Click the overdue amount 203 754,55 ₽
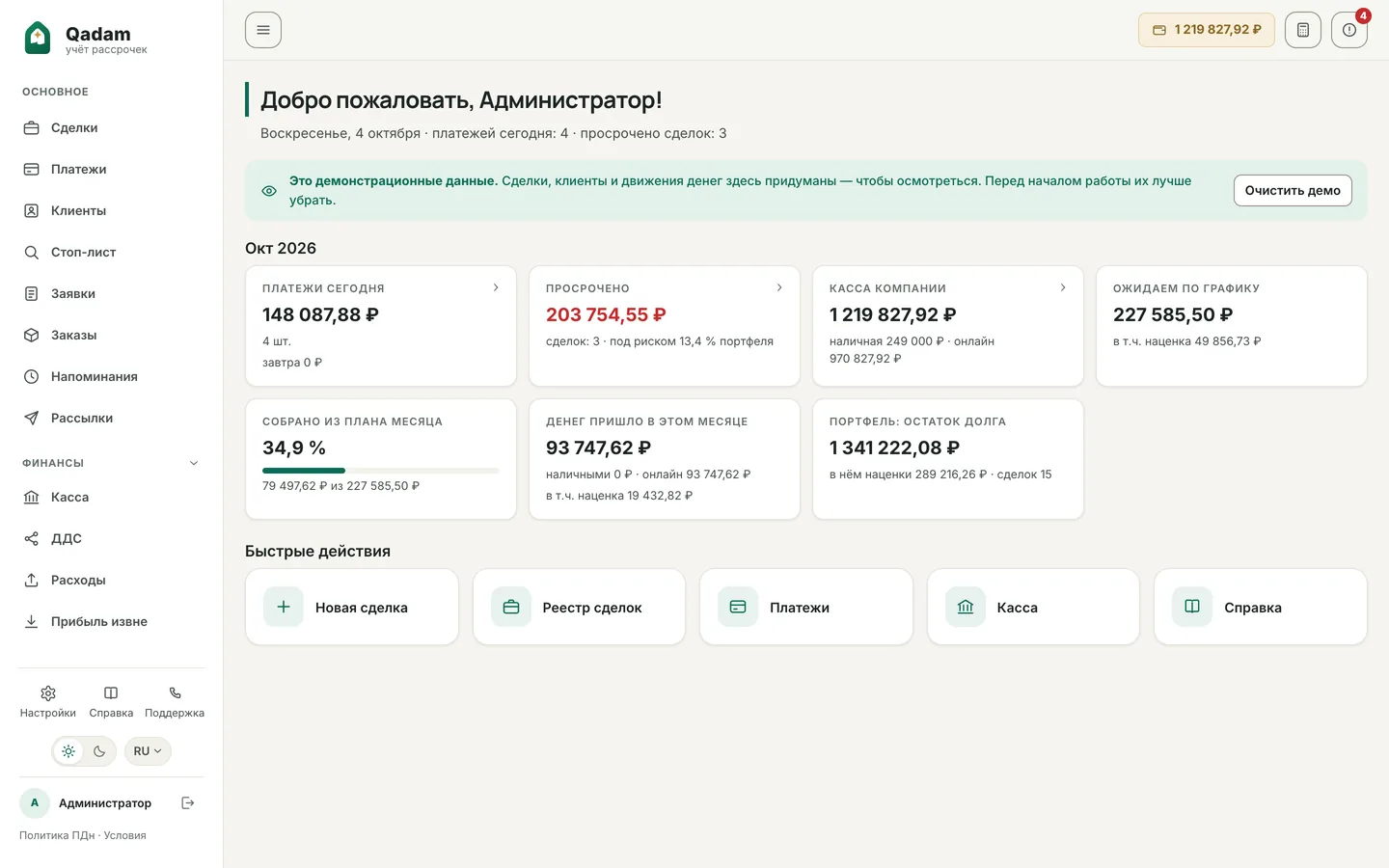 tap(606, 315)
